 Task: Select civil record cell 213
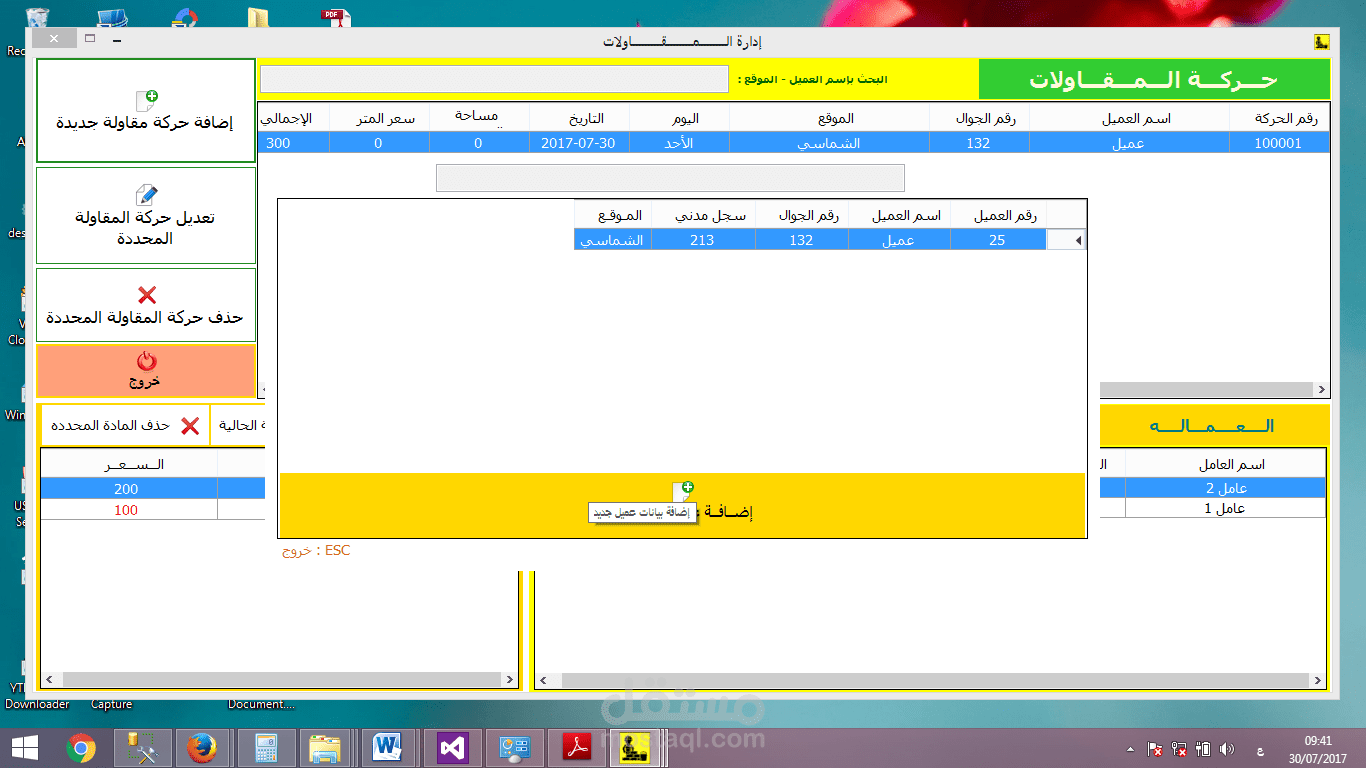point(702,240)
